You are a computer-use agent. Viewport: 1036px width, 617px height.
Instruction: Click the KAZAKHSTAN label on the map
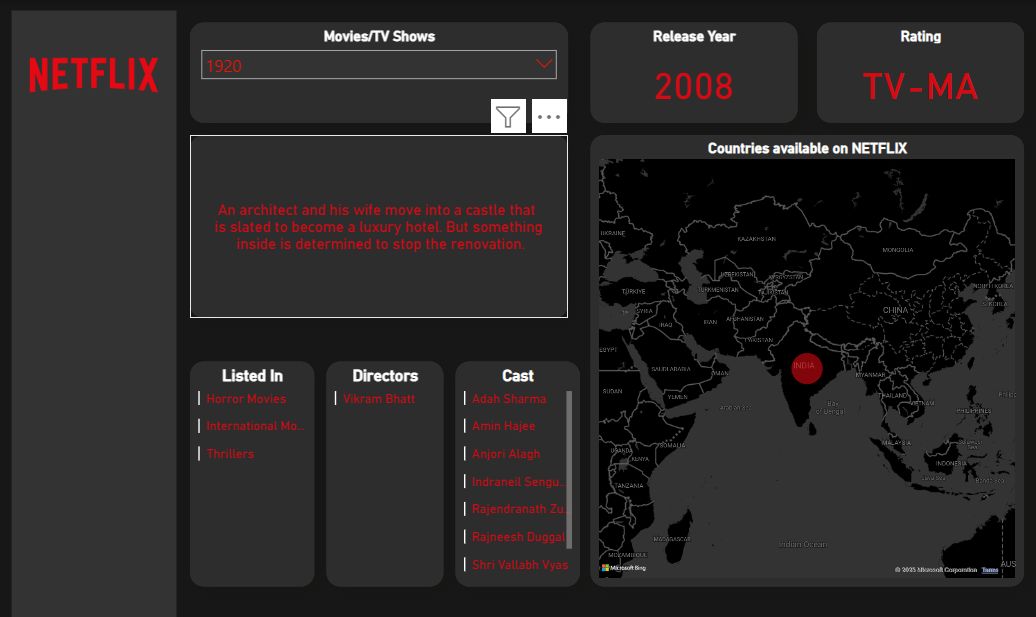tap(757, 238)
